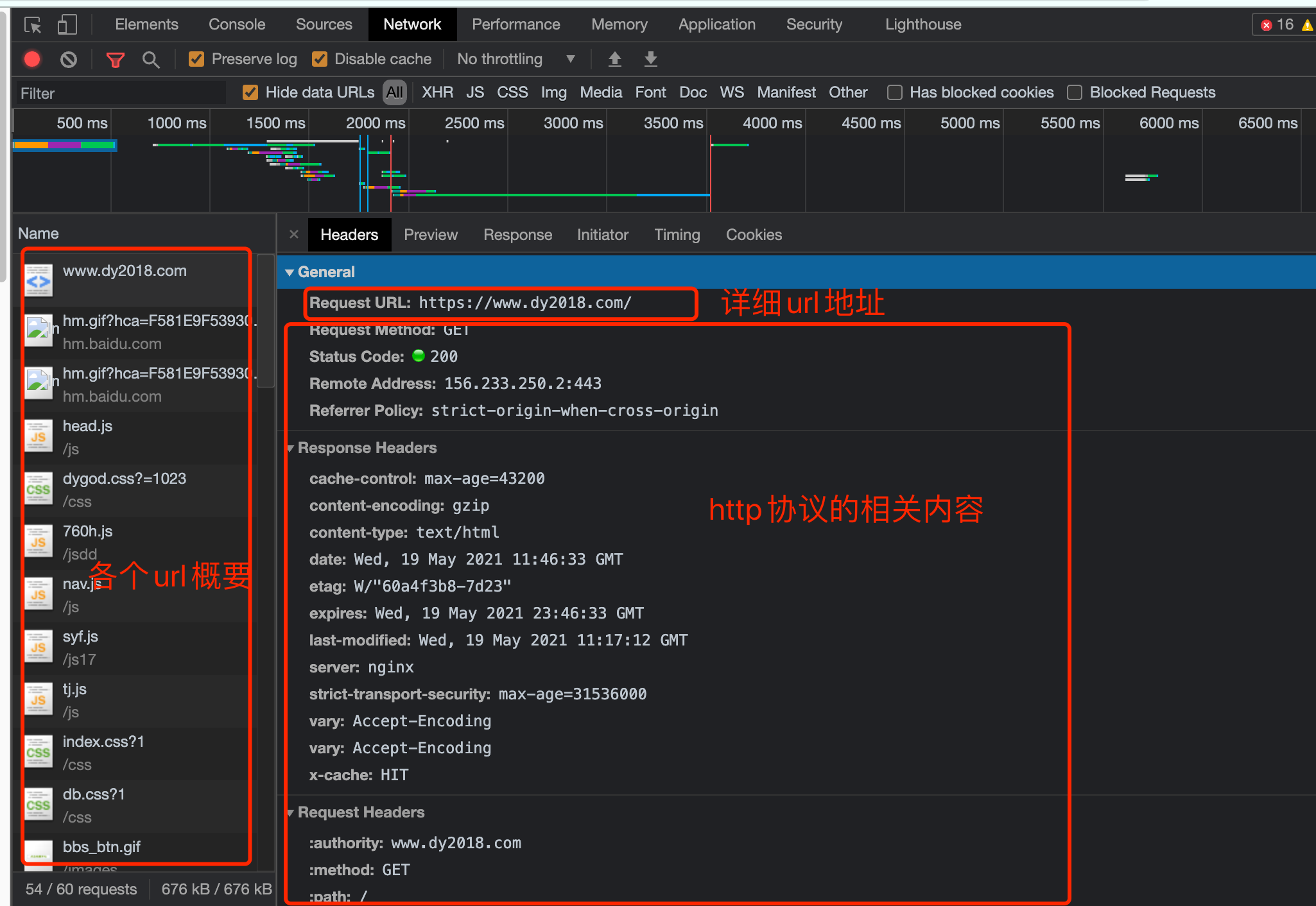Viewport: 1316px width, 906px height.
Task: Enable Has blocked cookies checkbox
Action: click(894, 93)
